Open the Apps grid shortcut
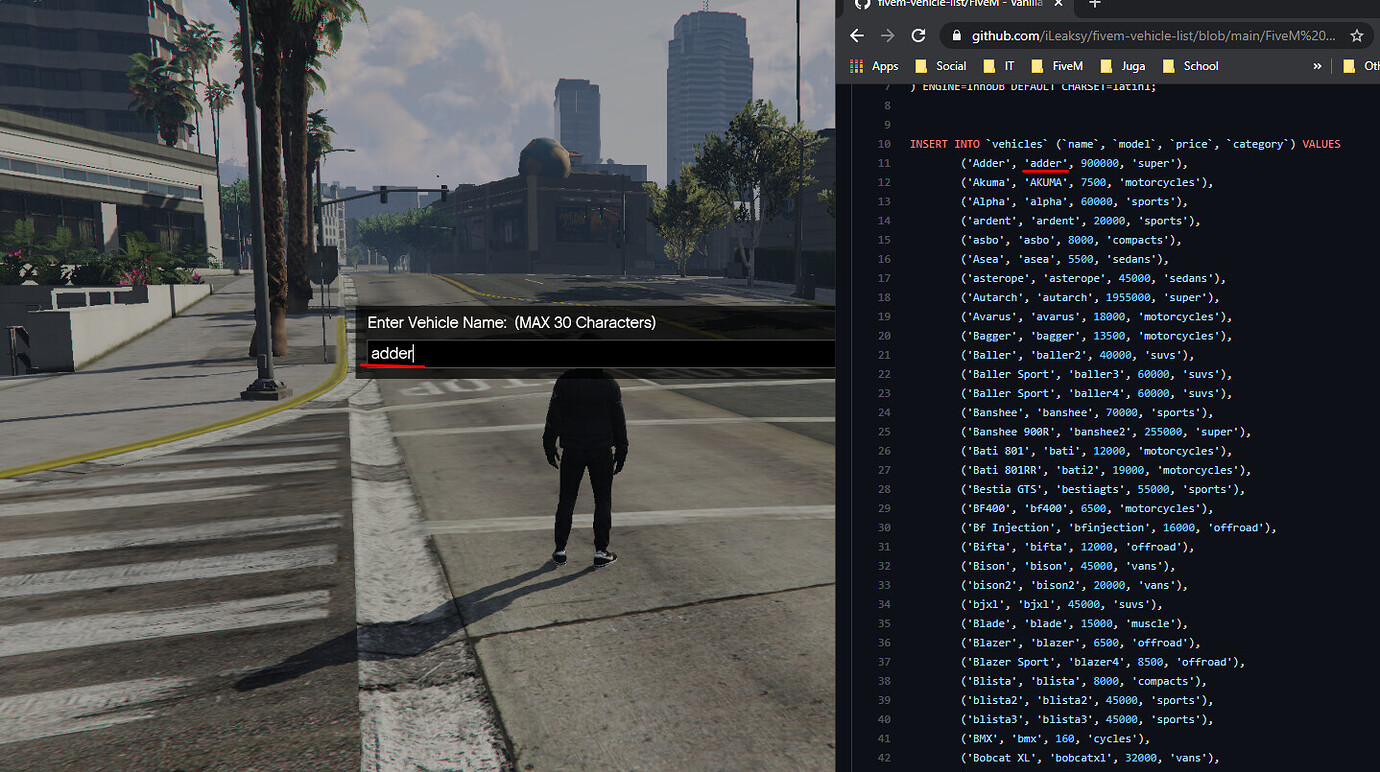The width and height of the screenshot is (1380, 772). tap(874, 66)
